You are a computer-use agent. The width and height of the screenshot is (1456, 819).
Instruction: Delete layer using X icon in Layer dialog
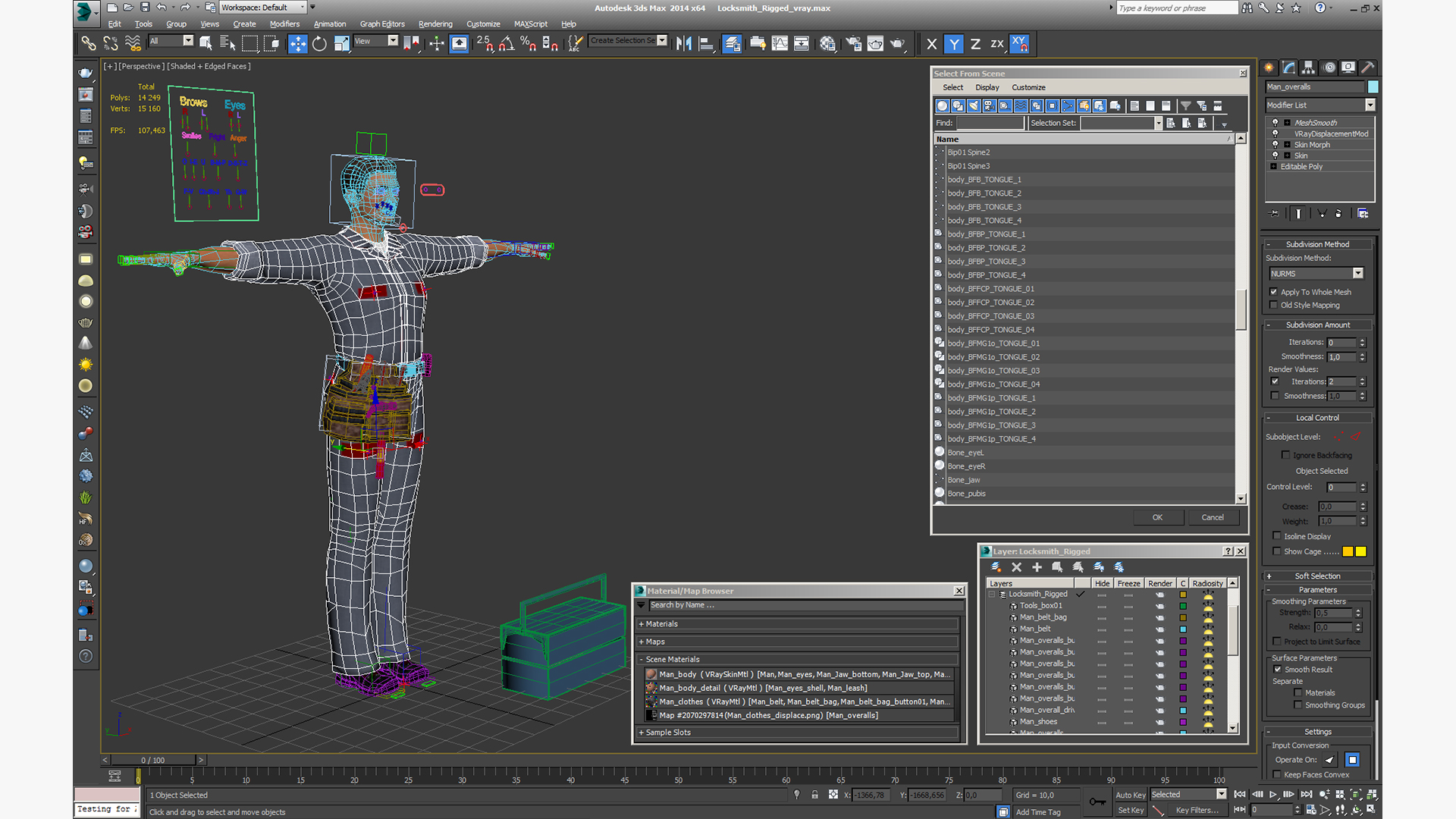[1016, 567]
